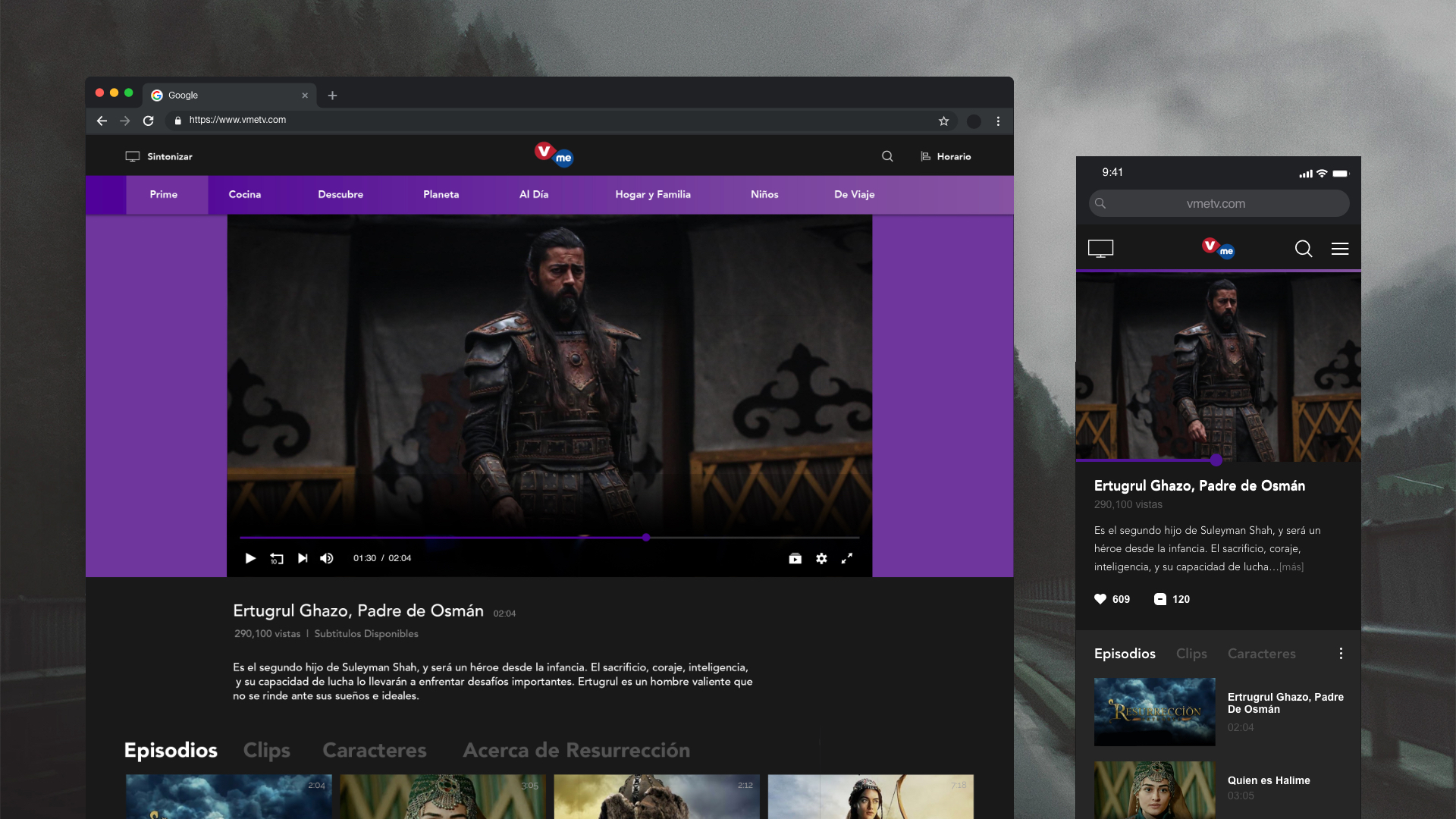Open the Quien es Halime episode thumbnail
The width and height of the screenshot is (1456, 819).
[1154, 789]
